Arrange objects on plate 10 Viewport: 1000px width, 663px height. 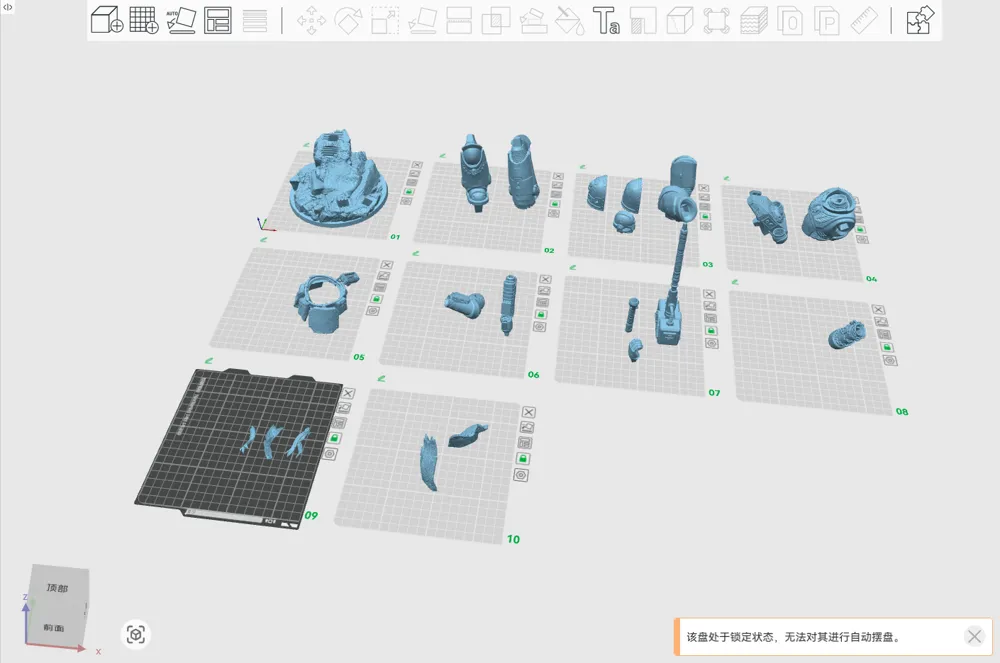coord(525,442)
